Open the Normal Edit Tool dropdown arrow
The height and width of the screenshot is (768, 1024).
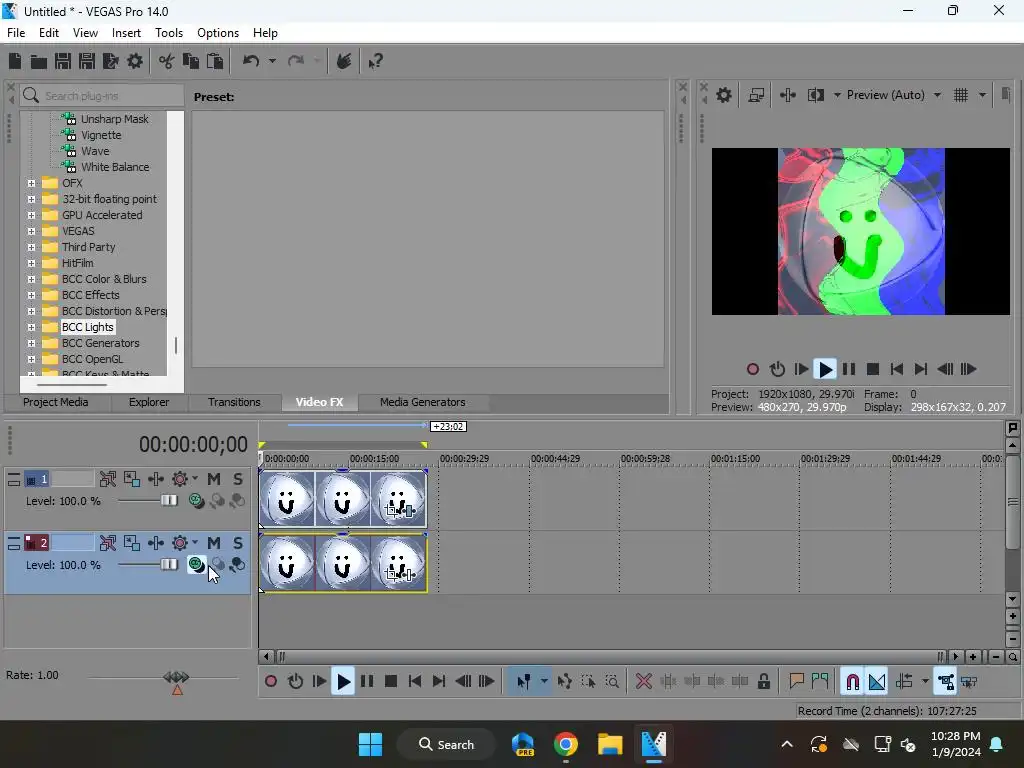click(x=544, y=682)
